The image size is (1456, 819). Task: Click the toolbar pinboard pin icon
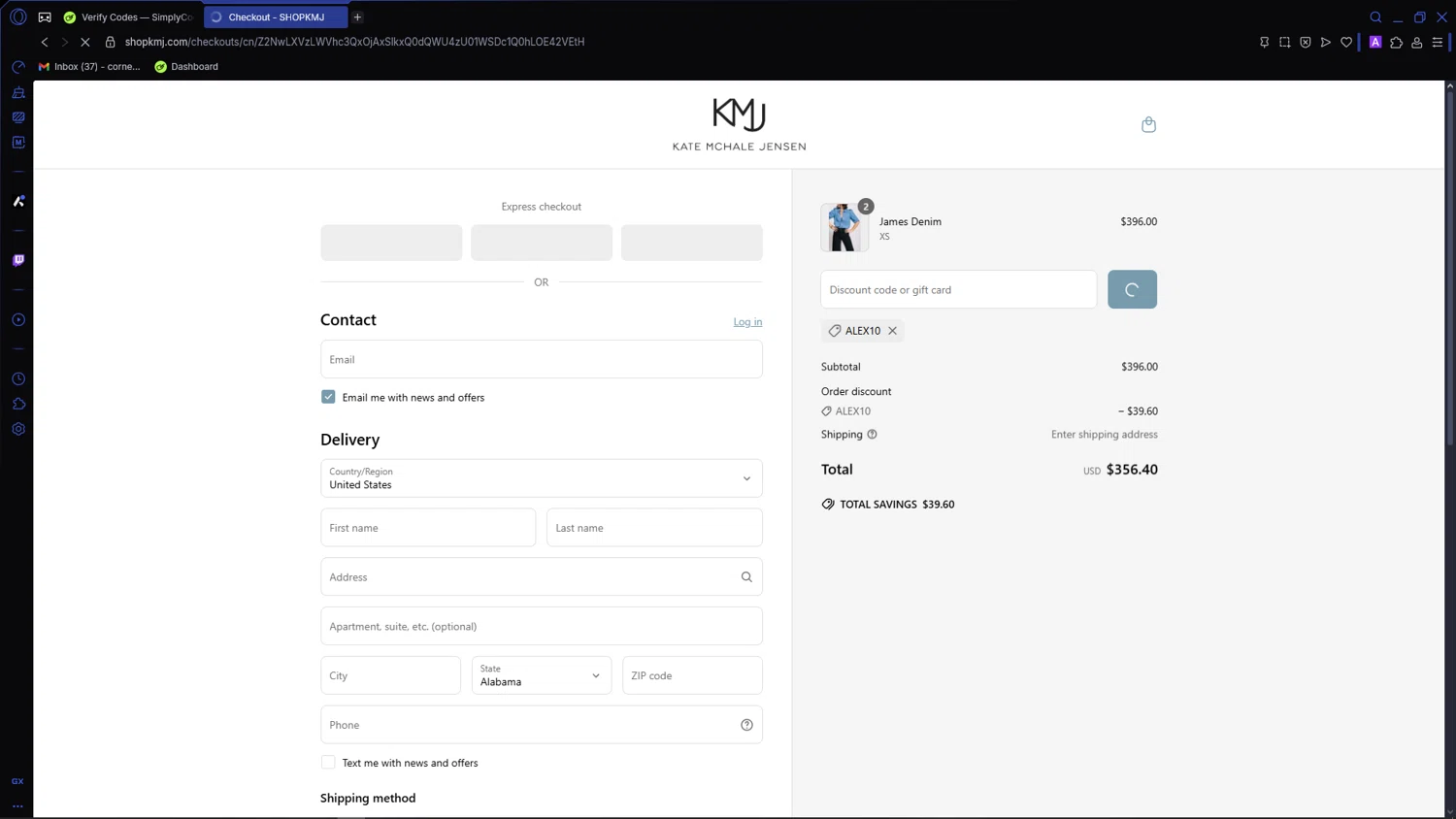pyautogui.click(x=1264, y=43)
